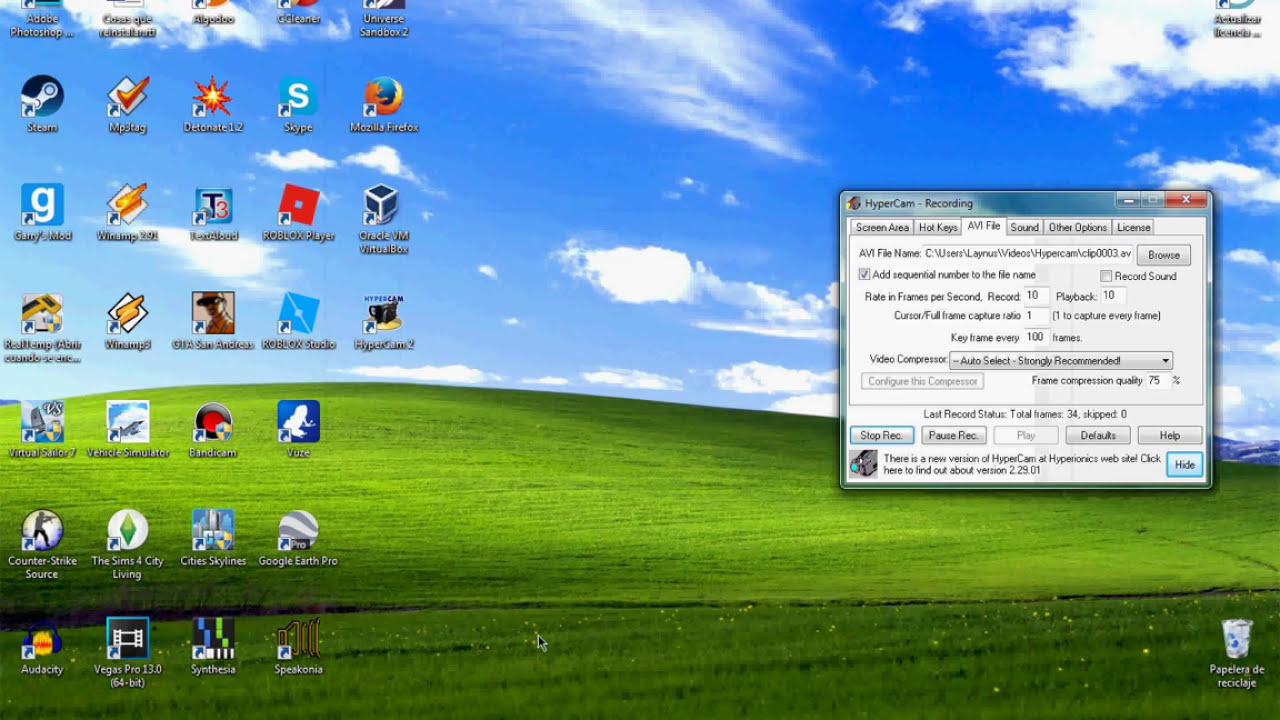The width and height of the screenshot is (1280, 720).
Task: Click the Playback rate field
Action: (1114, 296)
